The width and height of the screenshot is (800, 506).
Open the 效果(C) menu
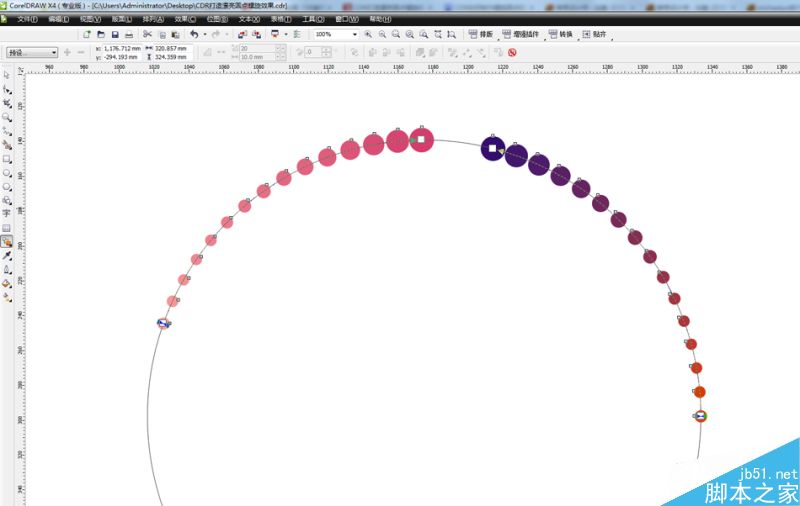pos(185,19)
